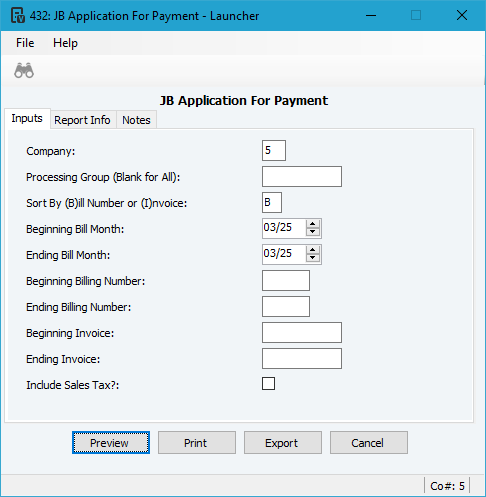Click the Preview button
Screen dimensions: 486x497
111,443
